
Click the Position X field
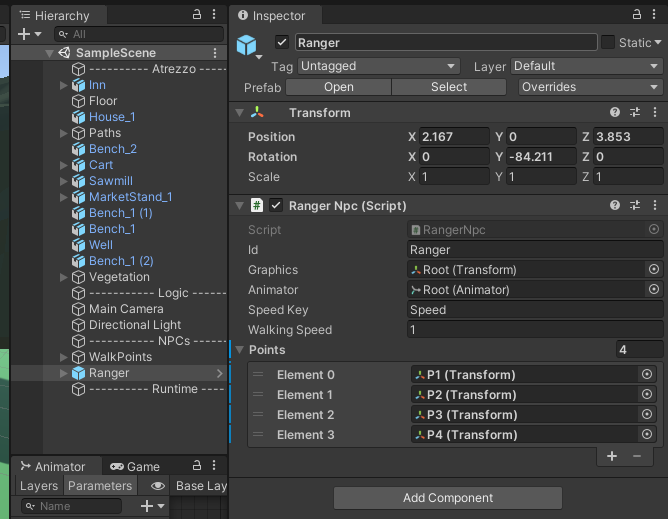coord(454,137)
